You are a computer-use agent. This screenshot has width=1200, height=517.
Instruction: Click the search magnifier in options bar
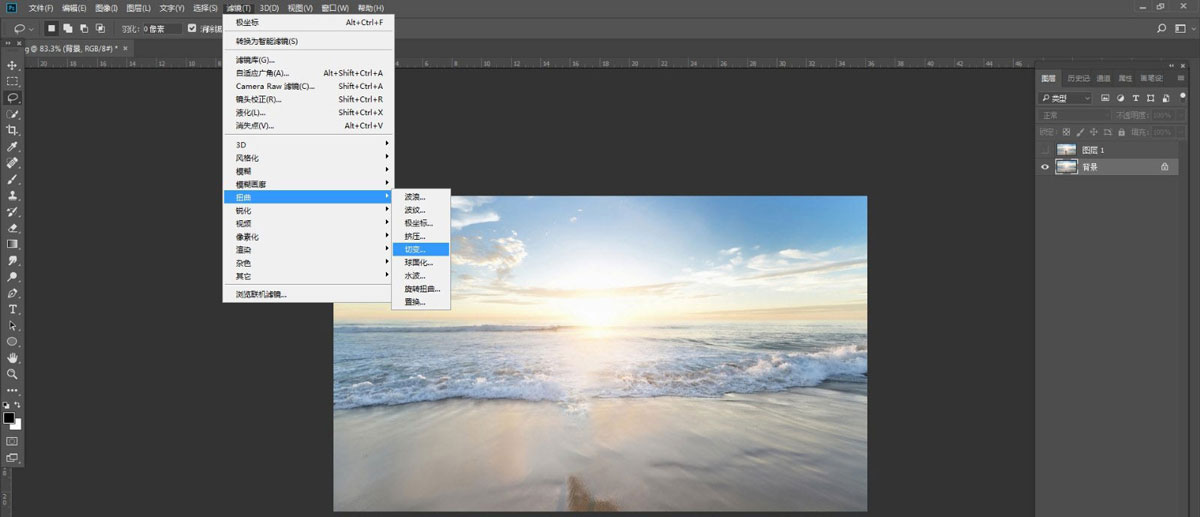[1161, 29]
